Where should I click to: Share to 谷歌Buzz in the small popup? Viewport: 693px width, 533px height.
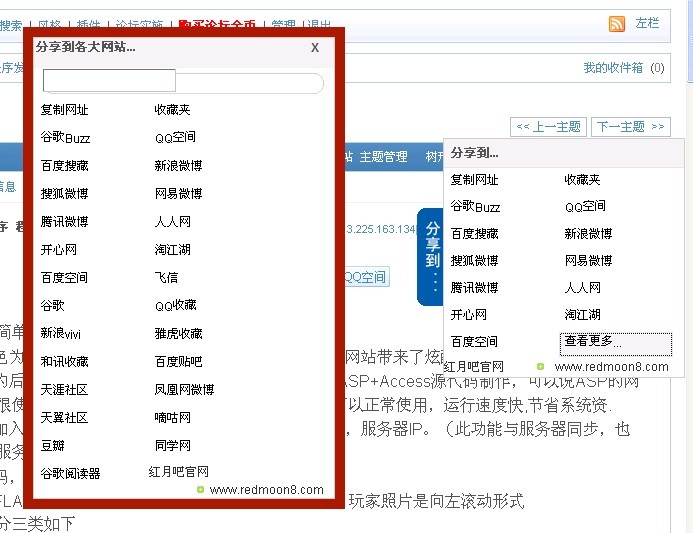(475, 206)
